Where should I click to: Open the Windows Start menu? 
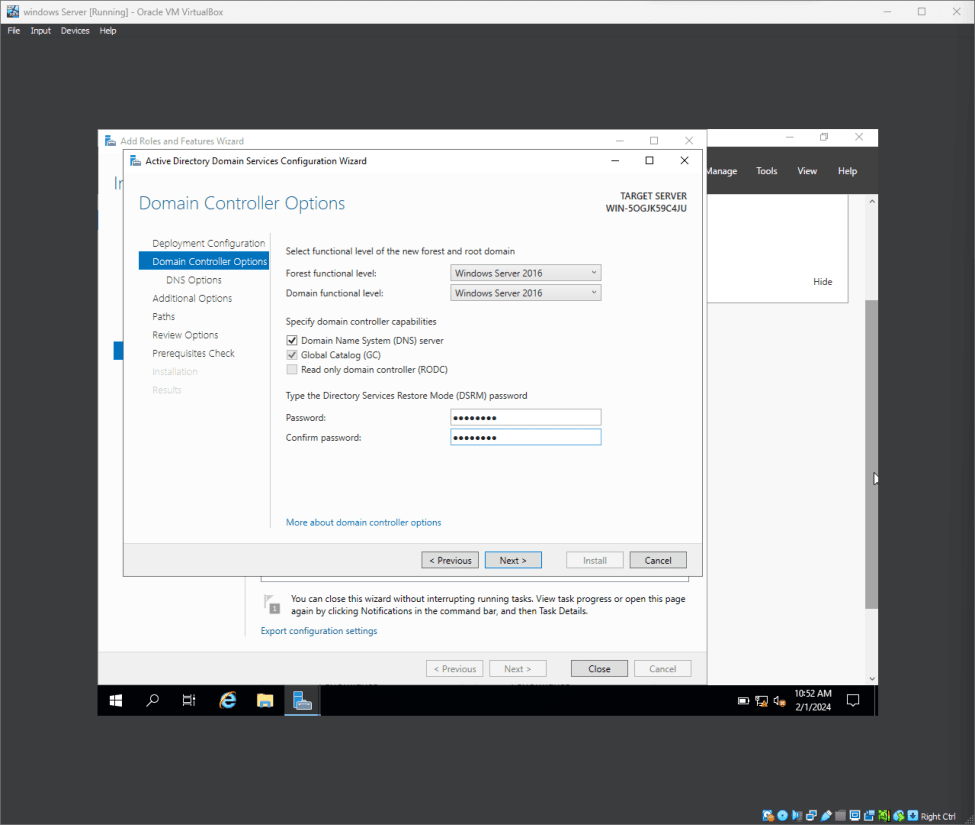[116, 701]
